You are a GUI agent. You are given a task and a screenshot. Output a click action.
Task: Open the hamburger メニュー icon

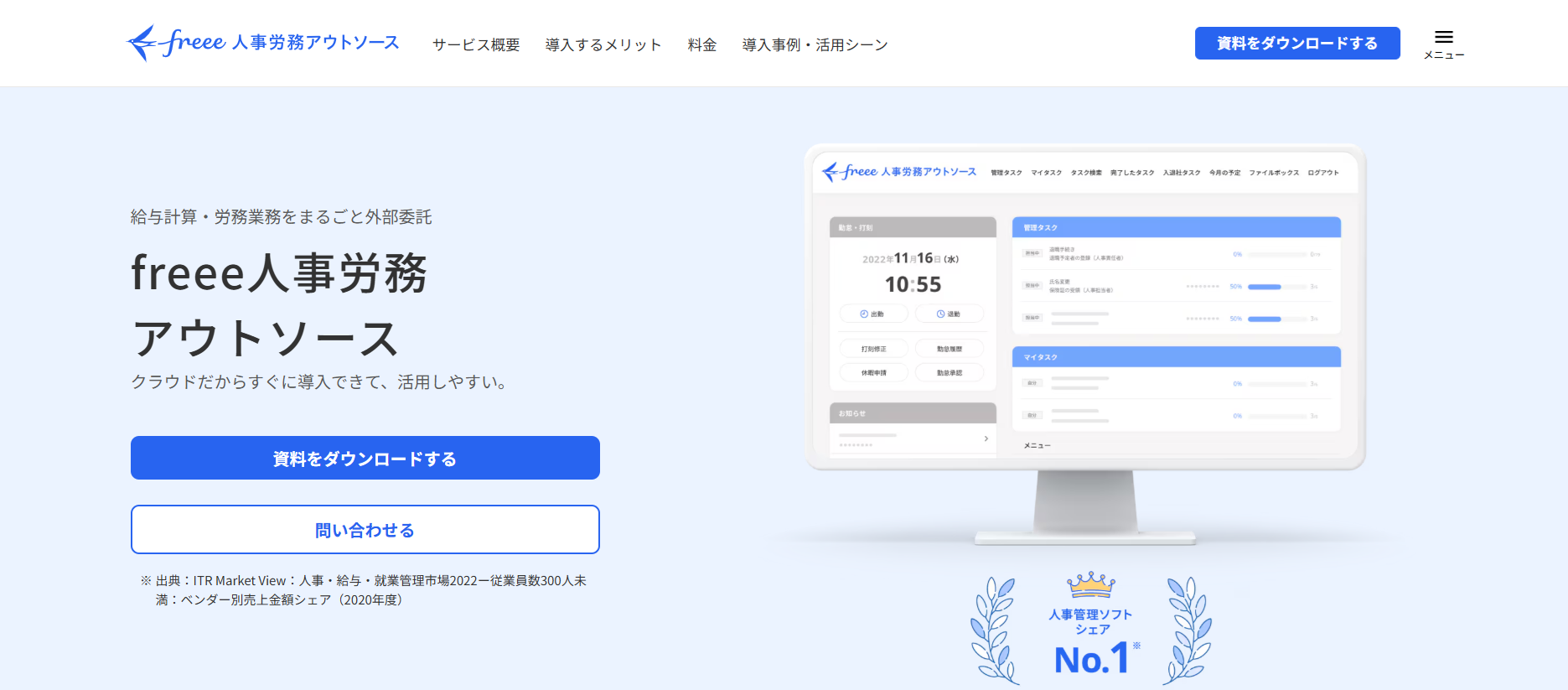1443,44
